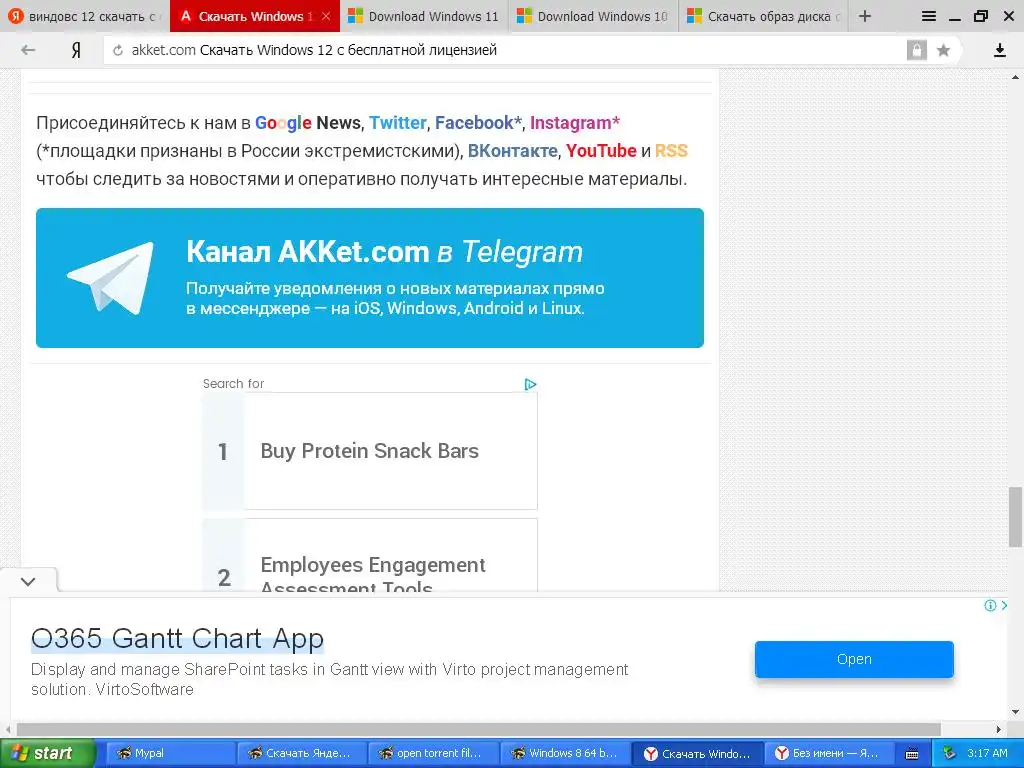Switch to 'Скачать Янде...' taskbar window
Screen dimensions: 1024x768
point(301,753)
